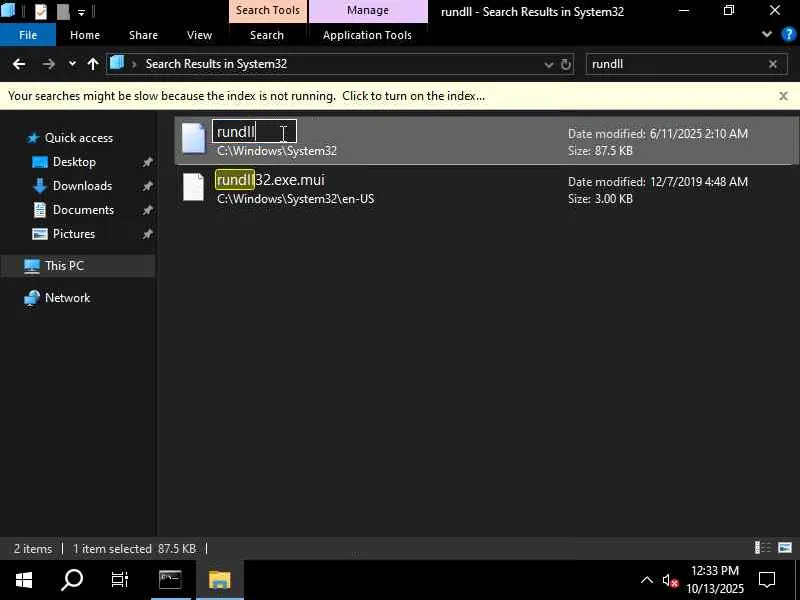Screen dimensions: 800x600
Task: Open Documents in the sidebar
Action: point(83,210)
